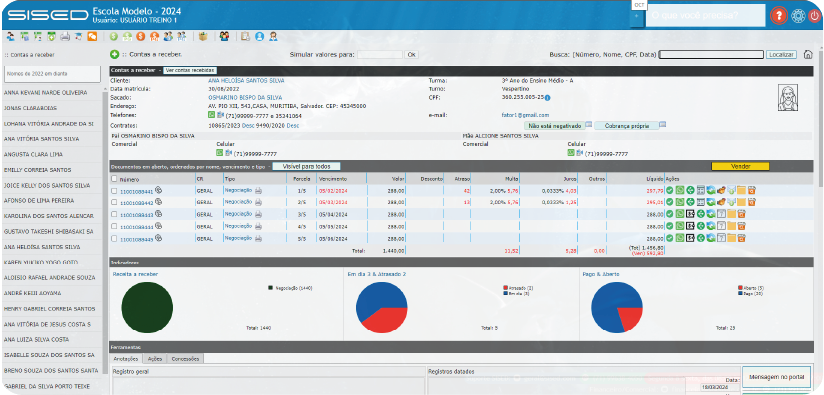Click the red power logout icon
Image resolution: width=824 pixels, height=395 pixels.
point(815,16)
